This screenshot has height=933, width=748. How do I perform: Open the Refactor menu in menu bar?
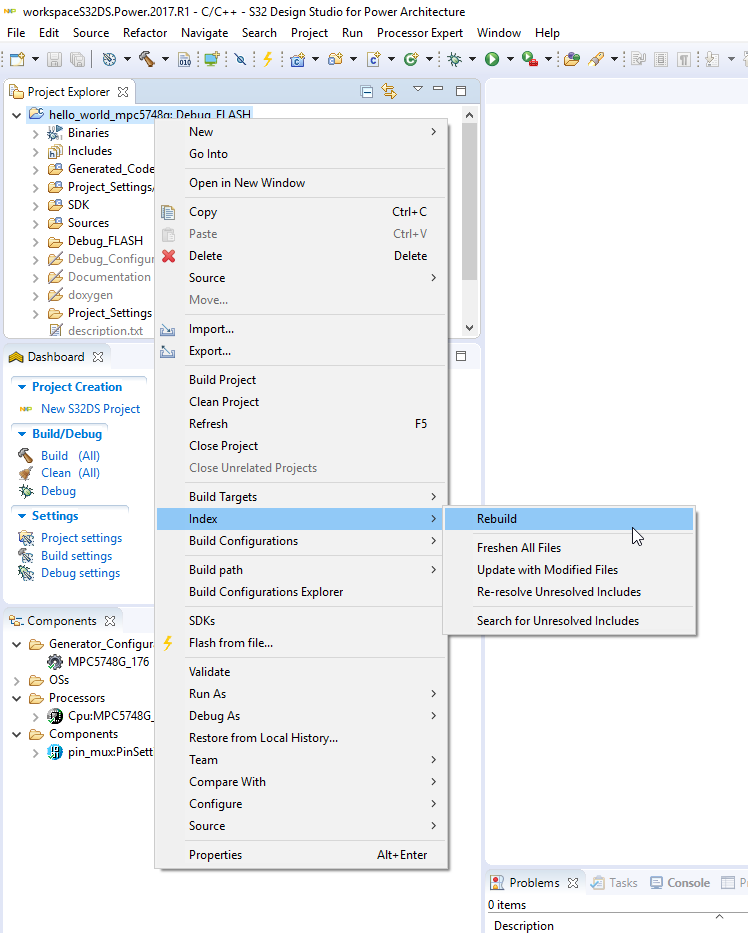click(x=145, y=33)
